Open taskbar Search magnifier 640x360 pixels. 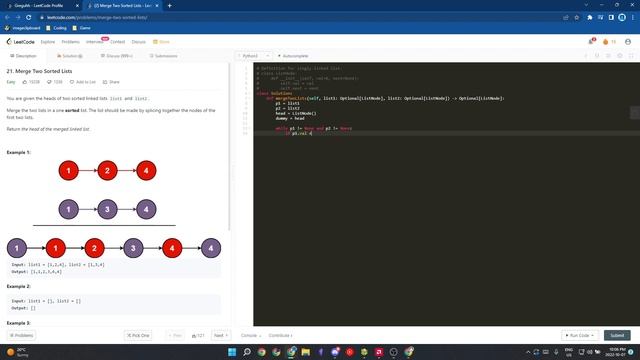point(247,352)
